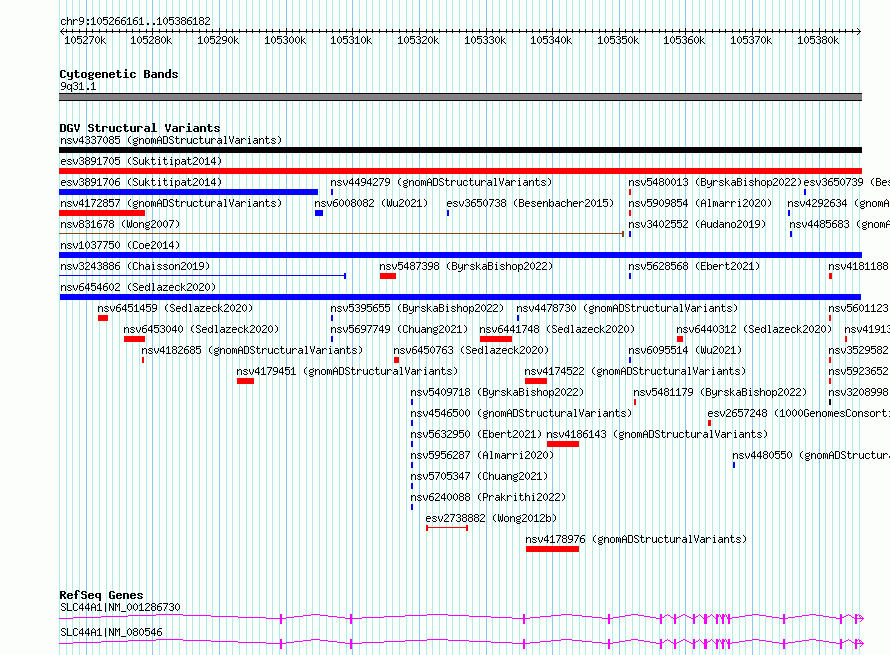Click nsv5697749 (Chuang2021) label
The height and width of the screenshot is (655, 890).
pos(399,329)
